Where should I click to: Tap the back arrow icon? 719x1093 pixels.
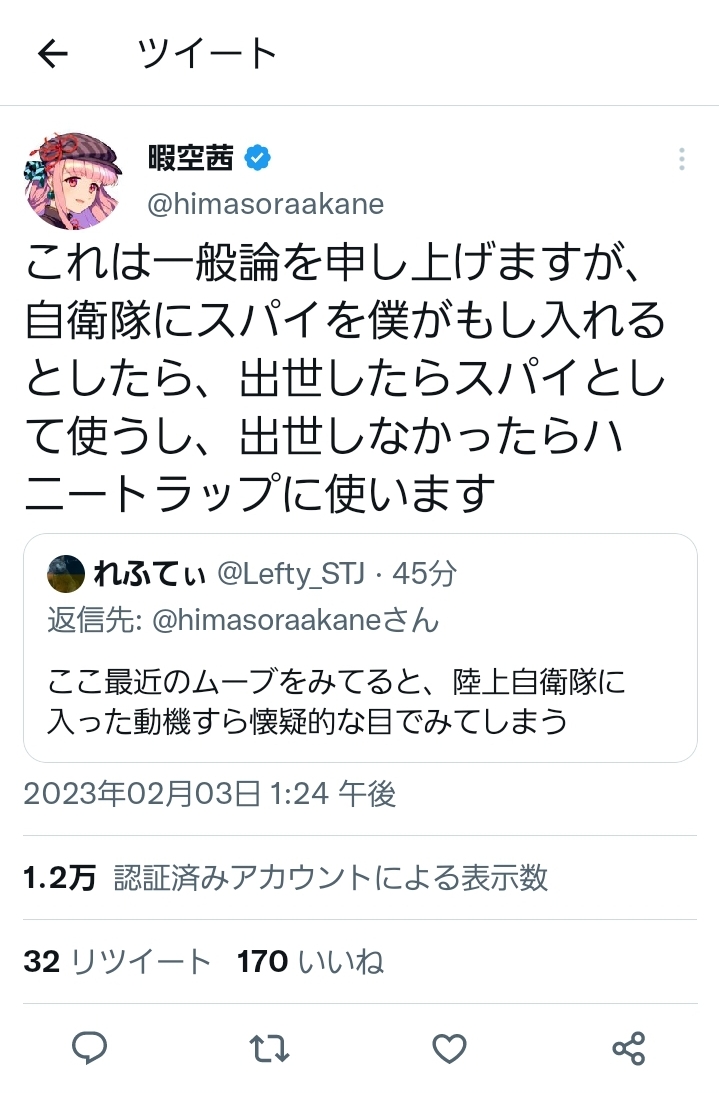click(53, 53)
